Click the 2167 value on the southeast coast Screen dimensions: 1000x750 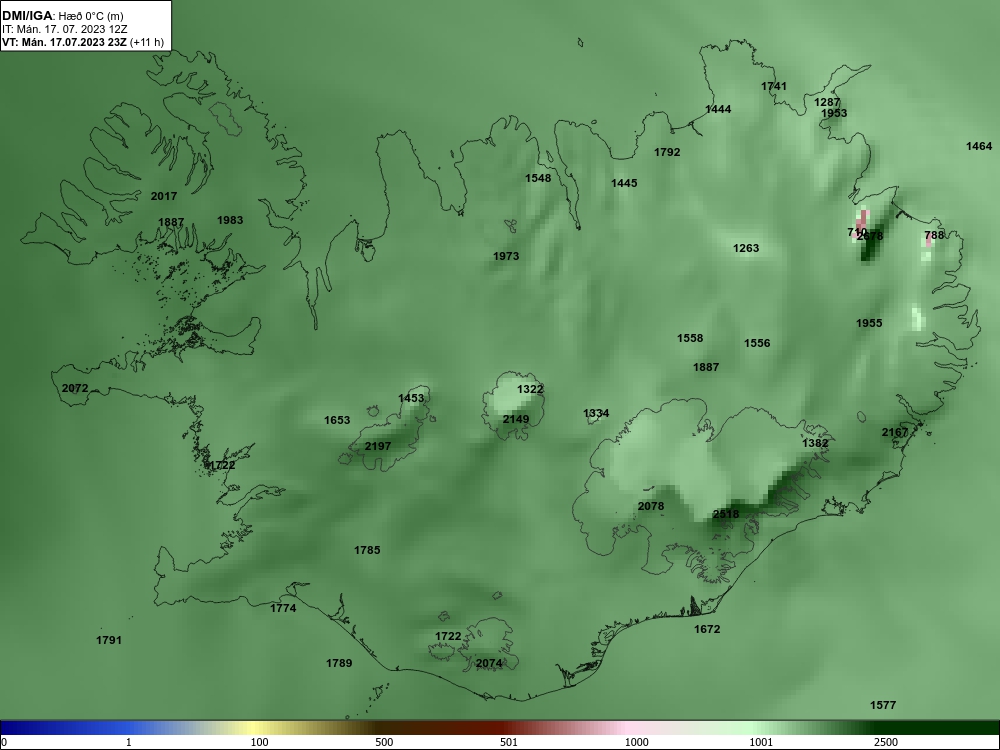pyautogui.click(x=895, y=432)
